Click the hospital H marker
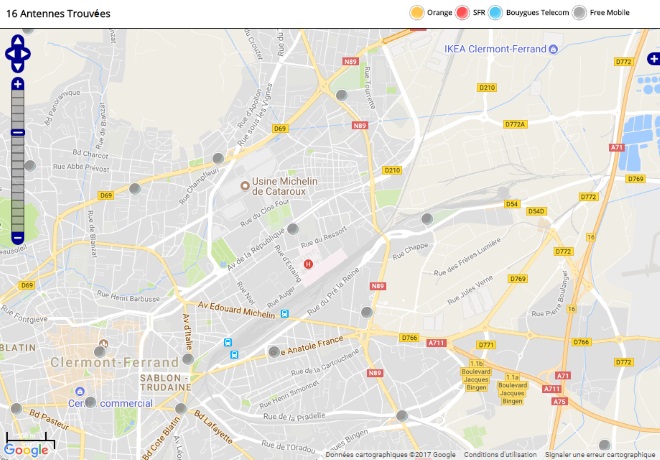660x460 pixels. [308, 264]
